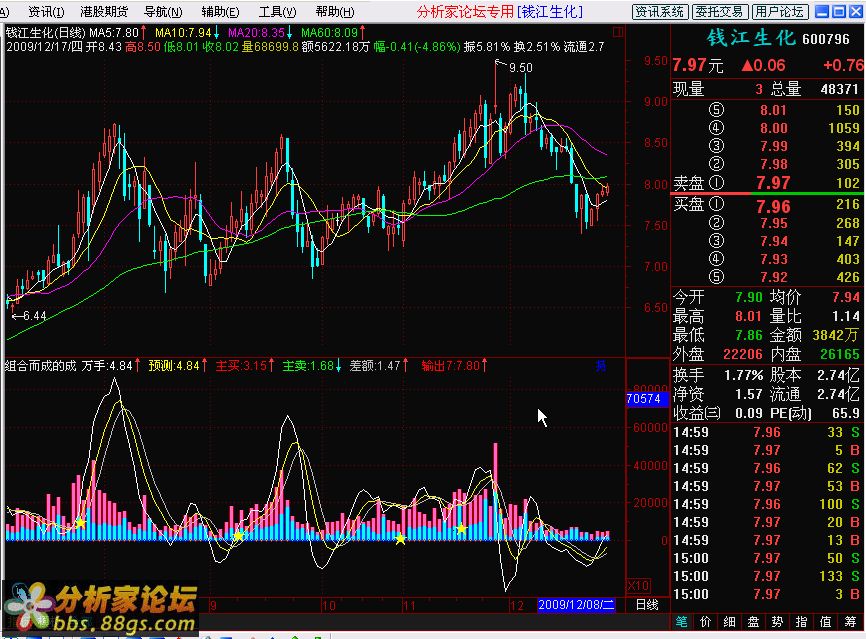Click the buy level ⑤ price 7.92

coord(773,277)
